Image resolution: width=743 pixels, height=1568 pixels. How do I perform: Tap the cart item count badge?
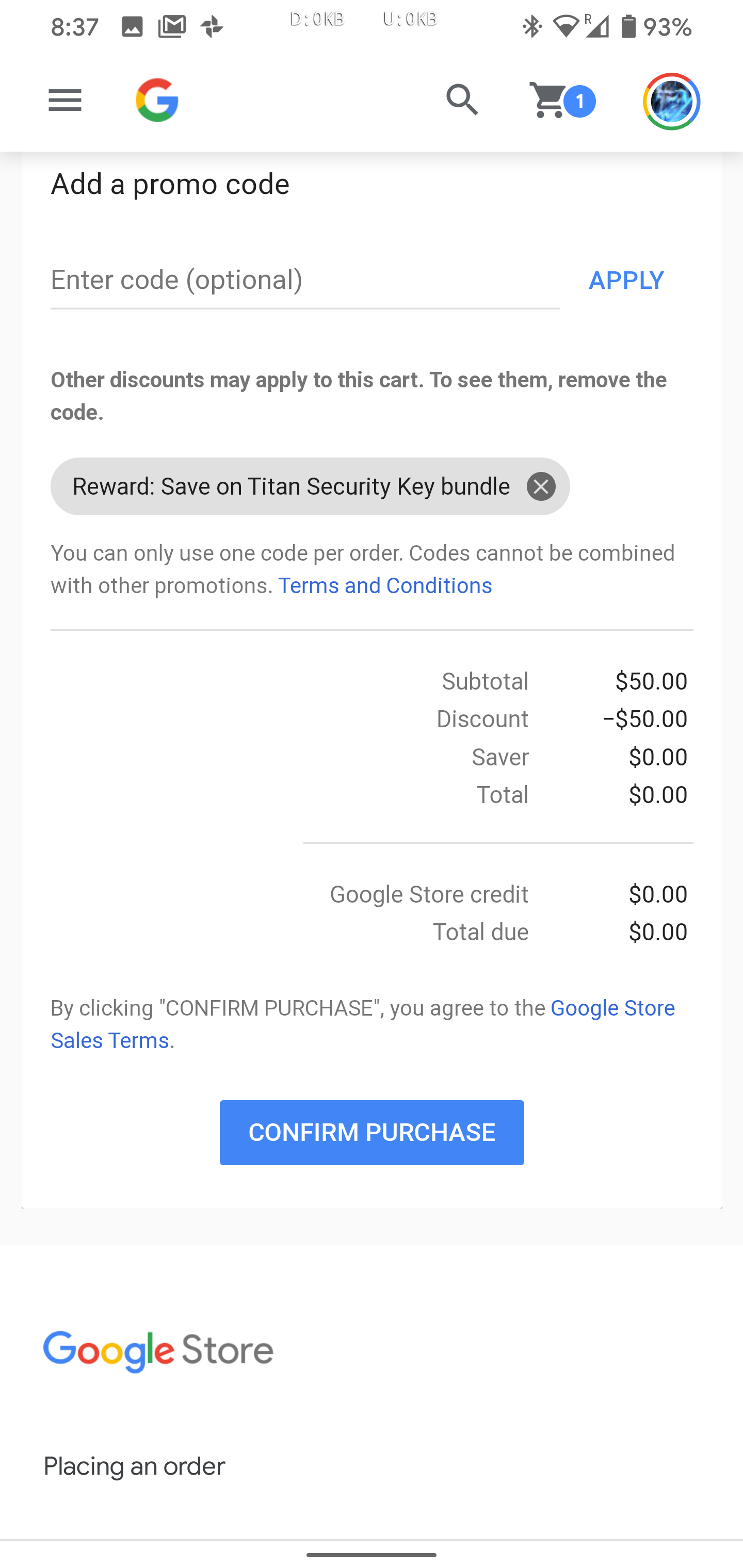point(580,102)
